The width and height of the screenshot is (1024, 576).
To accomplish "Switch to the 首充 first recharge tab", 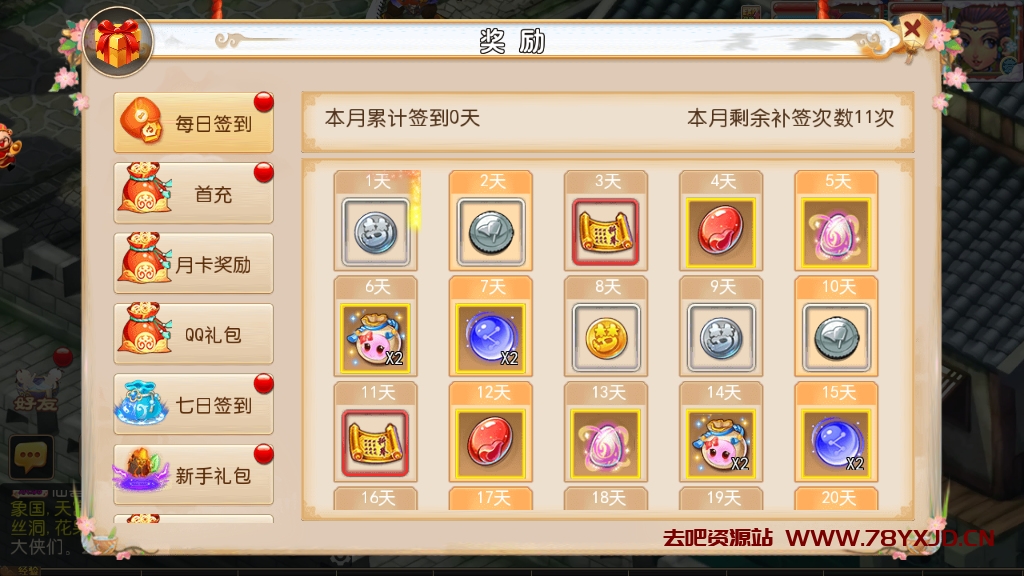I will coord(193,193).
